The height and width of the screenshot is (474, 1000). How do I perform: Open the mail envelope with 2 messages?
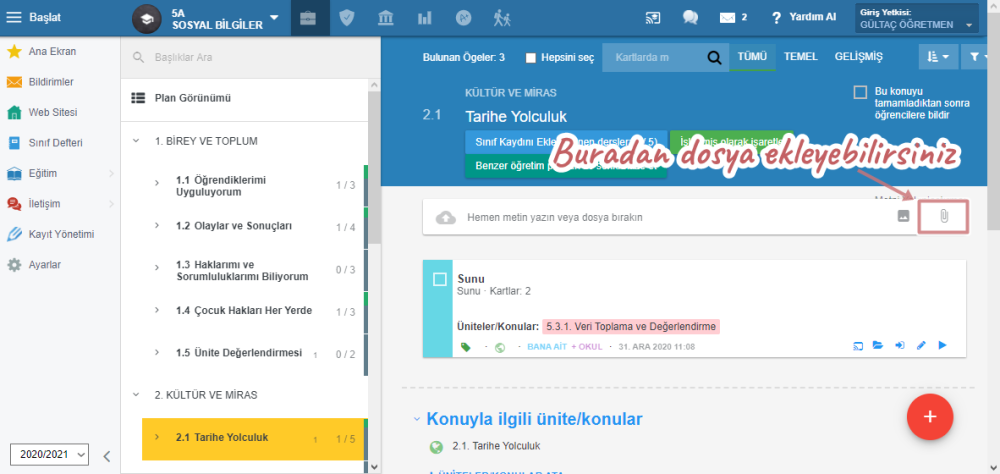733,18
